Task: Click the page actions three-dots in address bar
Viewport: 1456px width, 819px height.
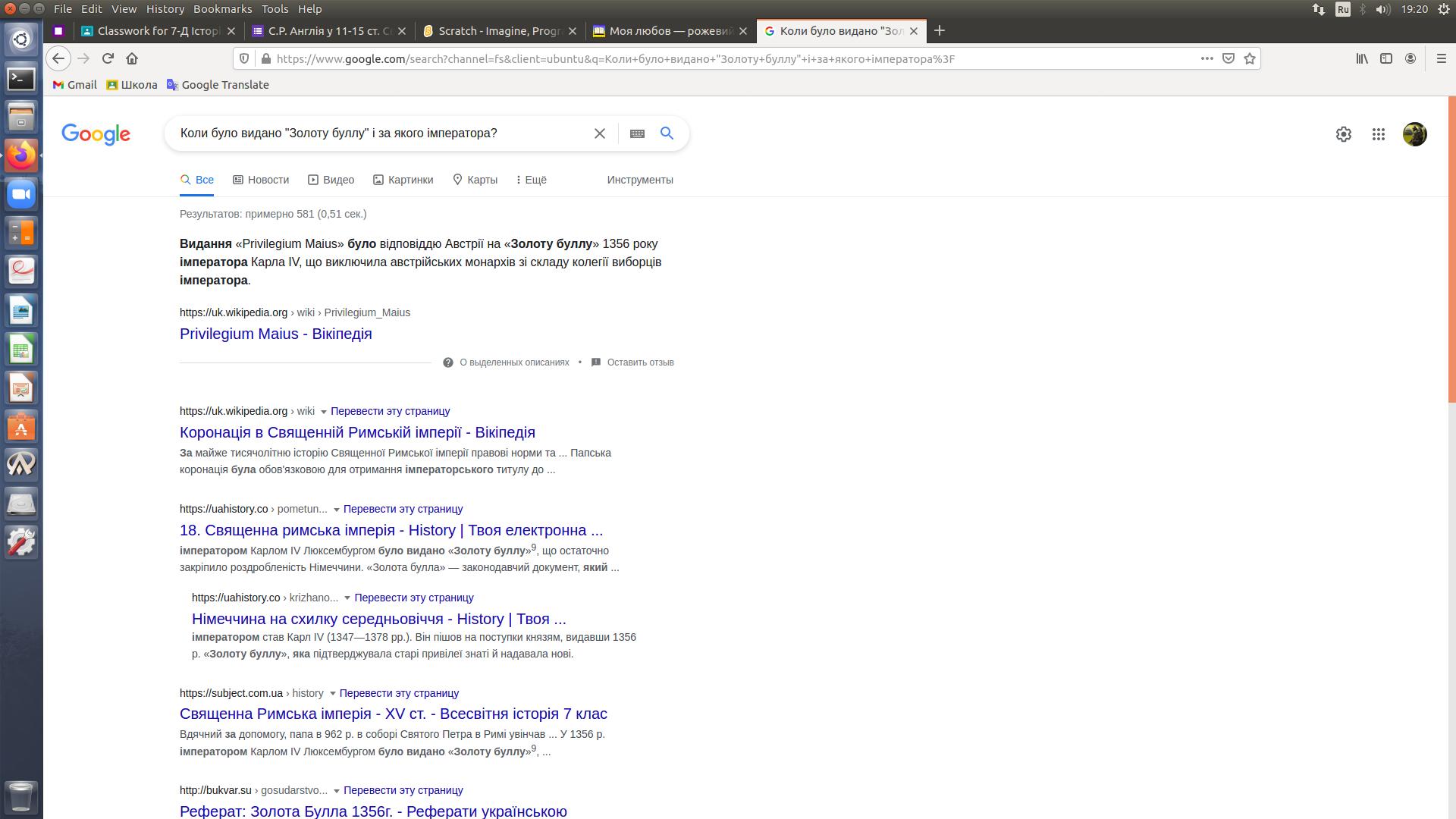Action: (x=1207, y=58)
